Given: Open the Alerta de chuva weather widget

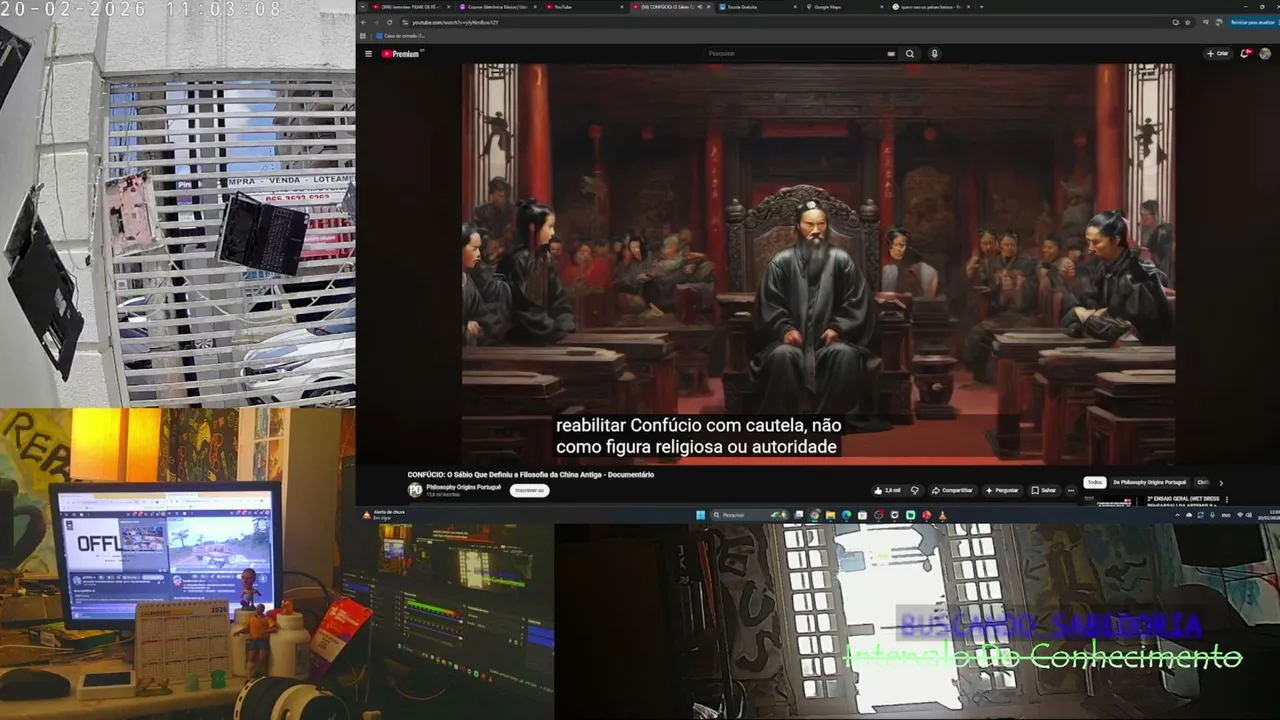Looking at the screenshot, I should (384, 514).
